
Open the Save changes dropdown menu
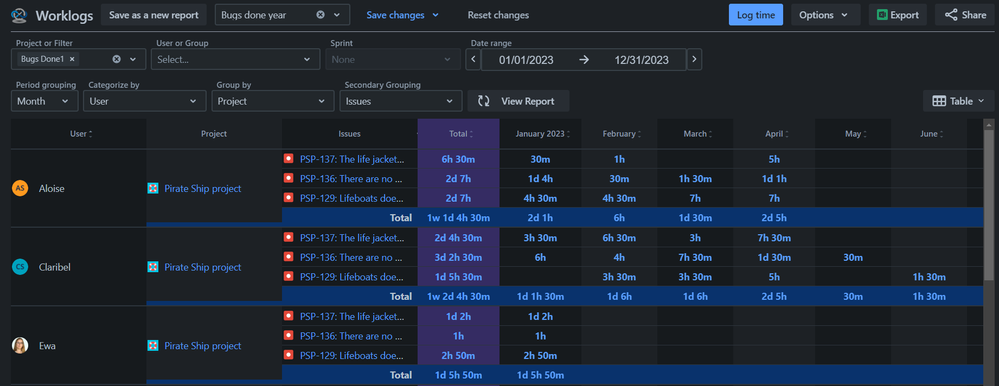(403, 15)
